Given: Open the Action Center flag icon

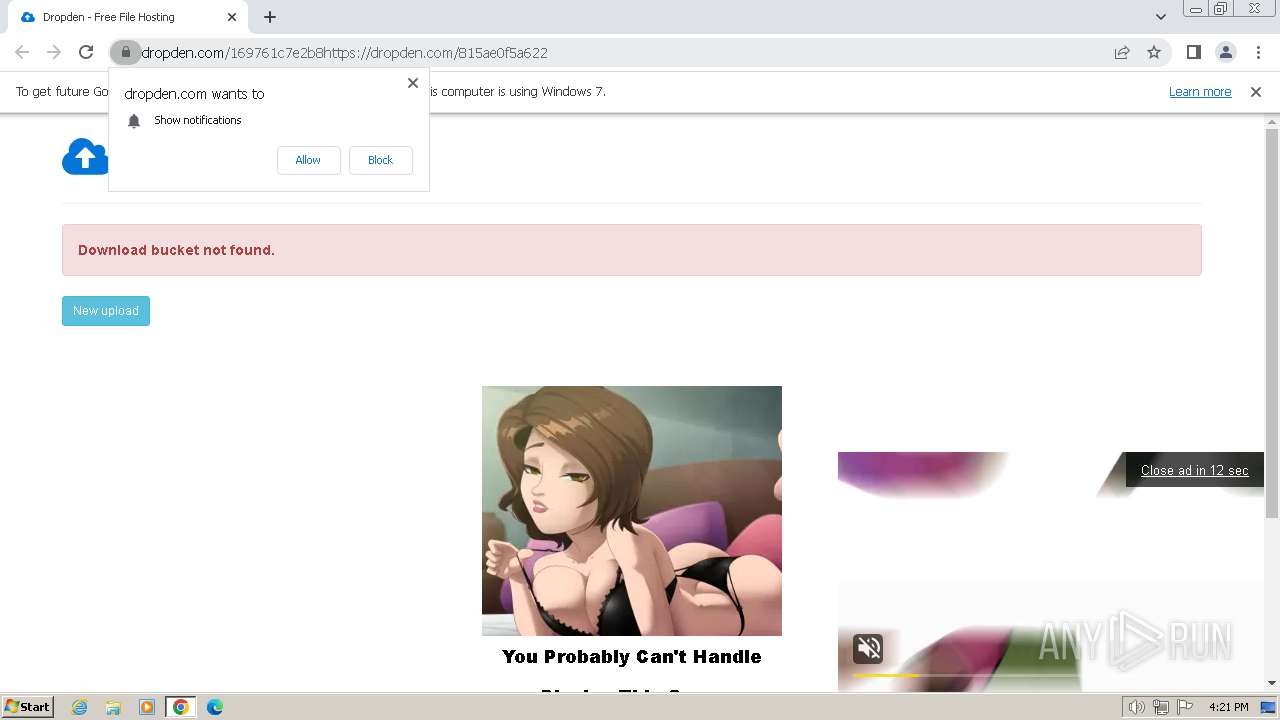Looking at the screenshot, I should pos(1184,707).
